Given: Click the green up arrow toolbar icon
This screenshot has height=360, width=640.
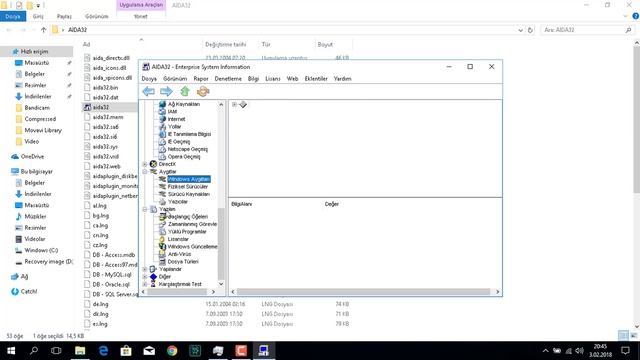Looking at the screenshot, I should click(x=185, y=91).
